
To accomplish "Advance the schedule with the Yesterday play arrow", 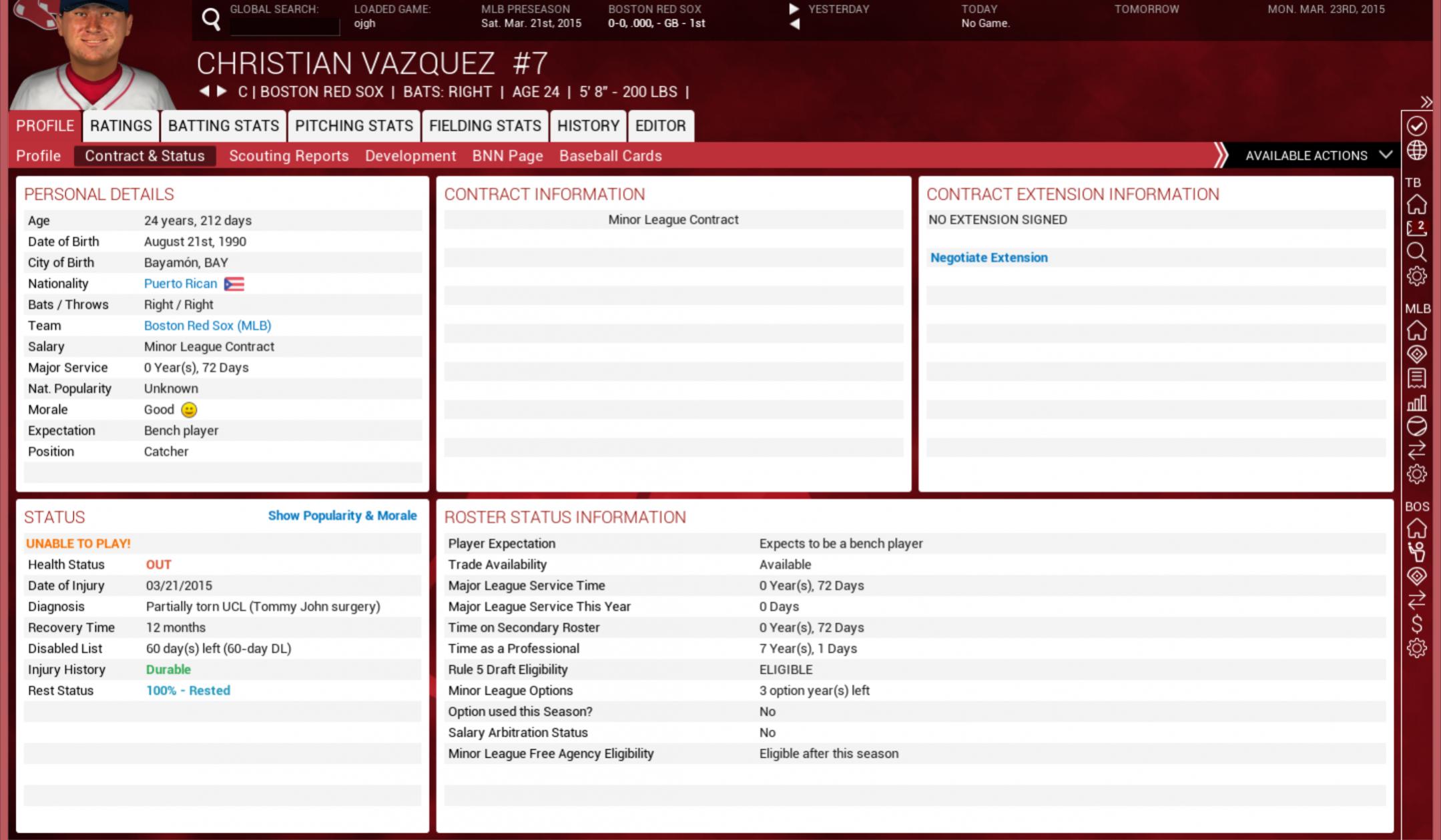I will tap(794, 9).
